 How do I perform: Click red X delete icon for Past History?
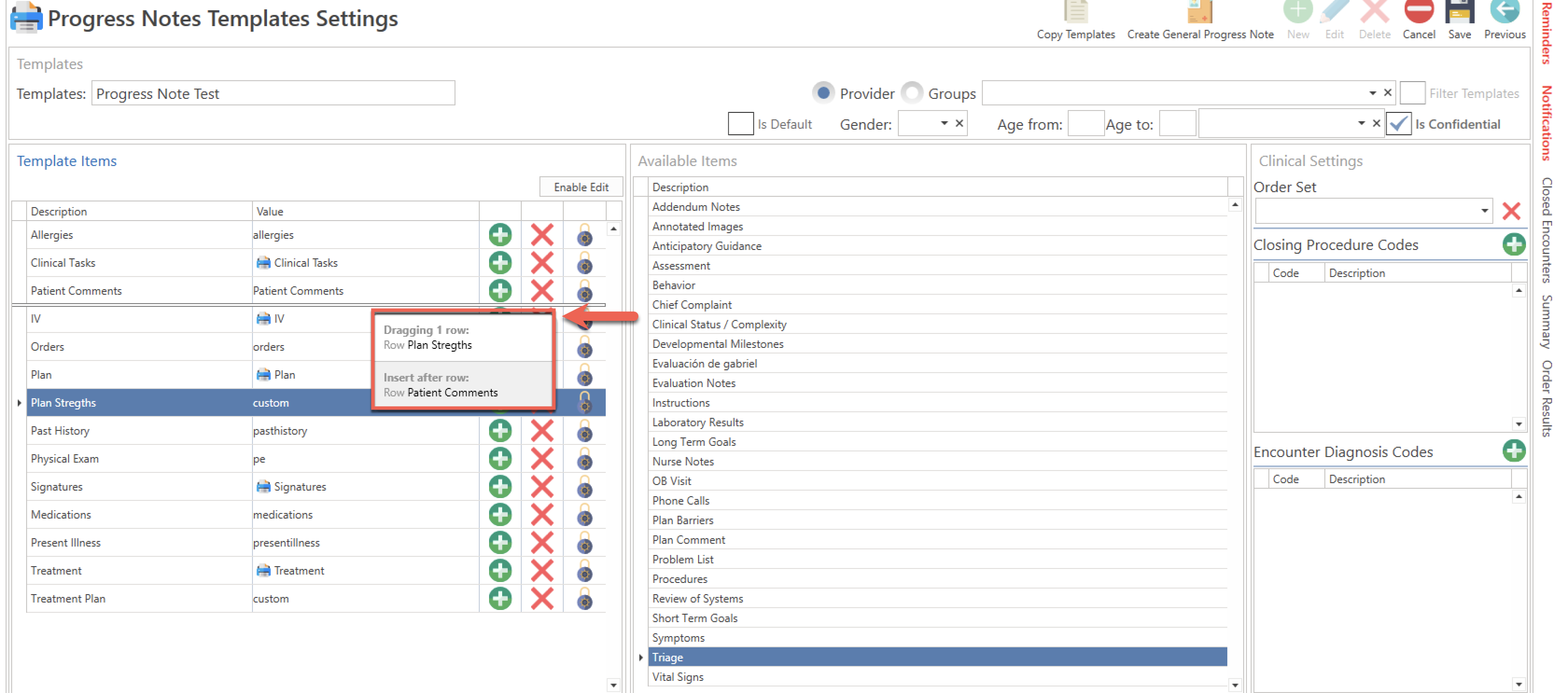tap(541, 431)
